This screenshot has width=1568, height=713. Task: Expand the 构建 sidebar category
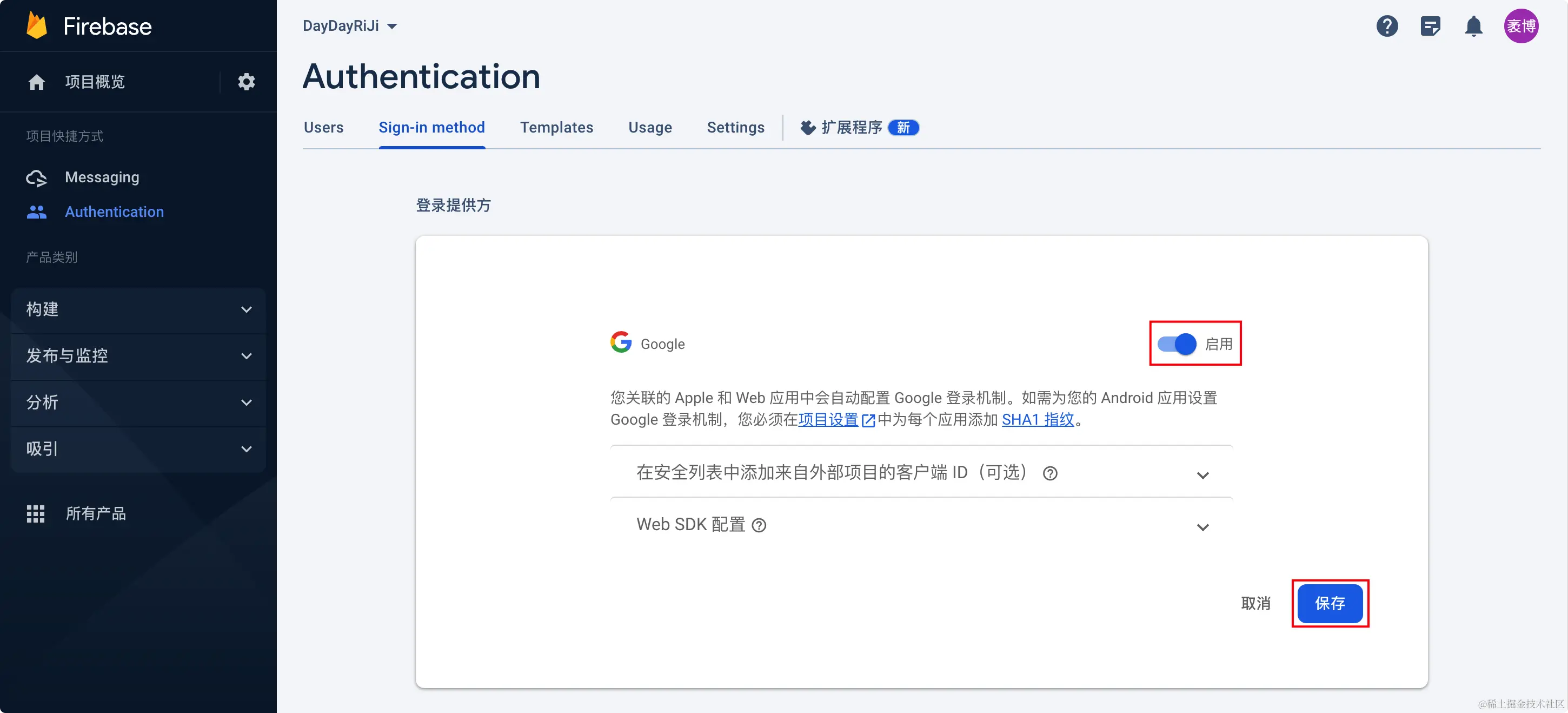click(138, 309)
